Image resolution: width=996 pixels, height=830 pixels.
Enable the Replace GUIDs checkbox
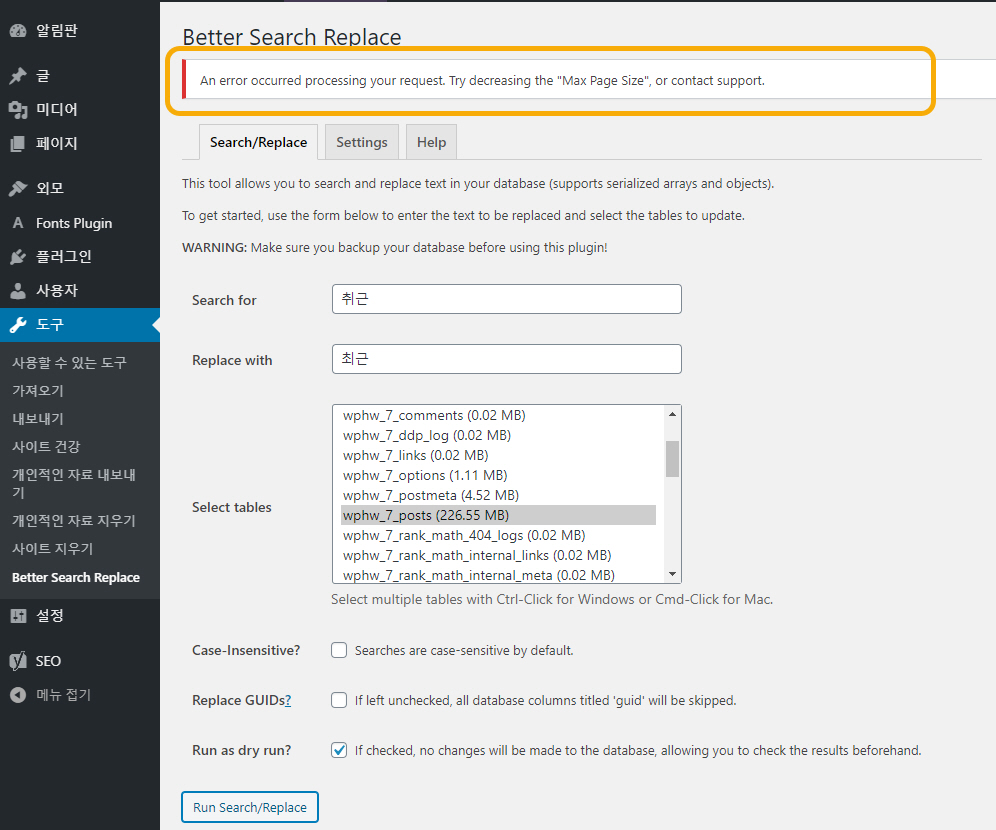point(339,700)
